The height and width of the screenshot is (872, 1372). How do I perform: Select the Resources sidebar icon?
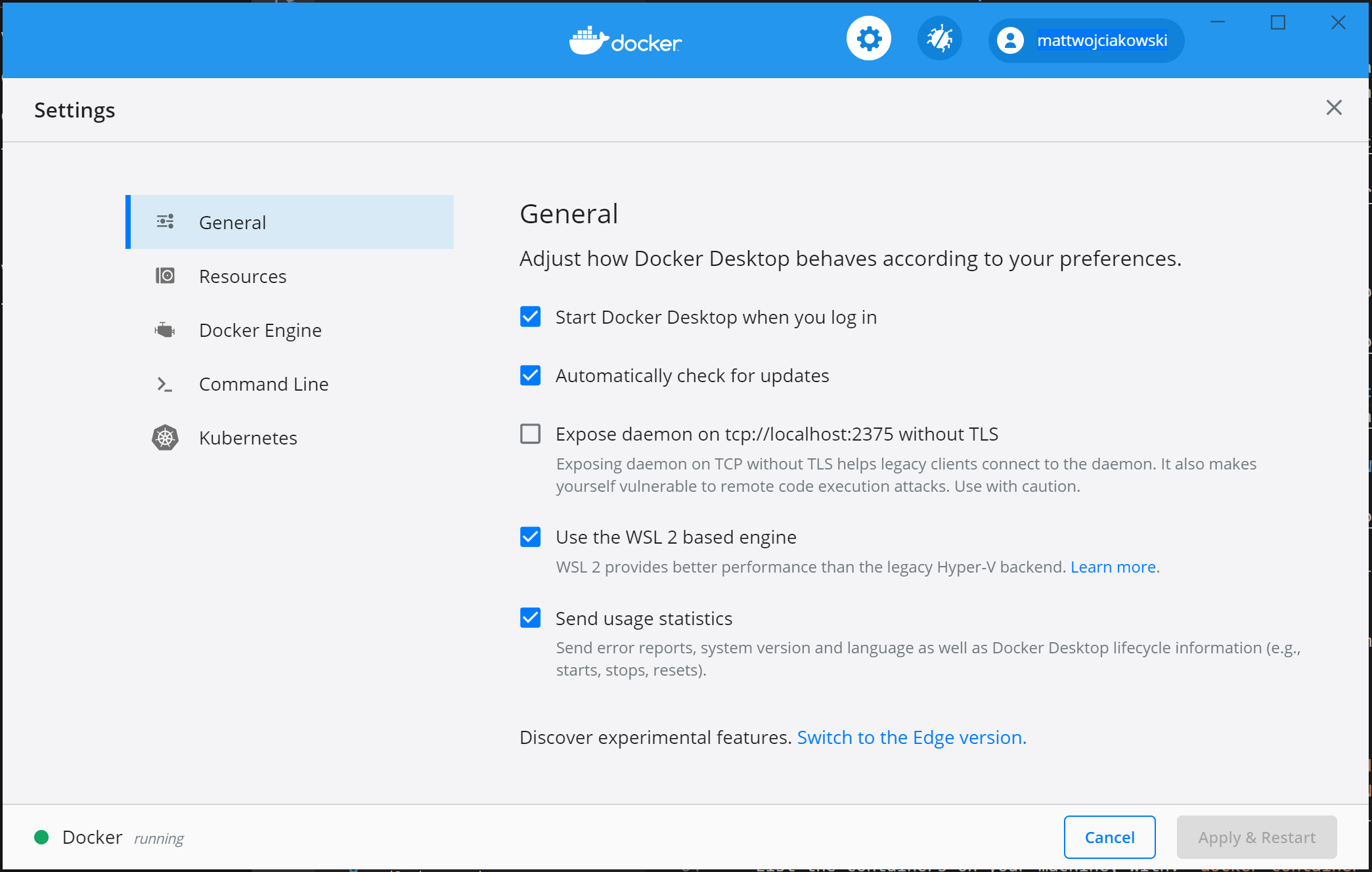(163, 276)
